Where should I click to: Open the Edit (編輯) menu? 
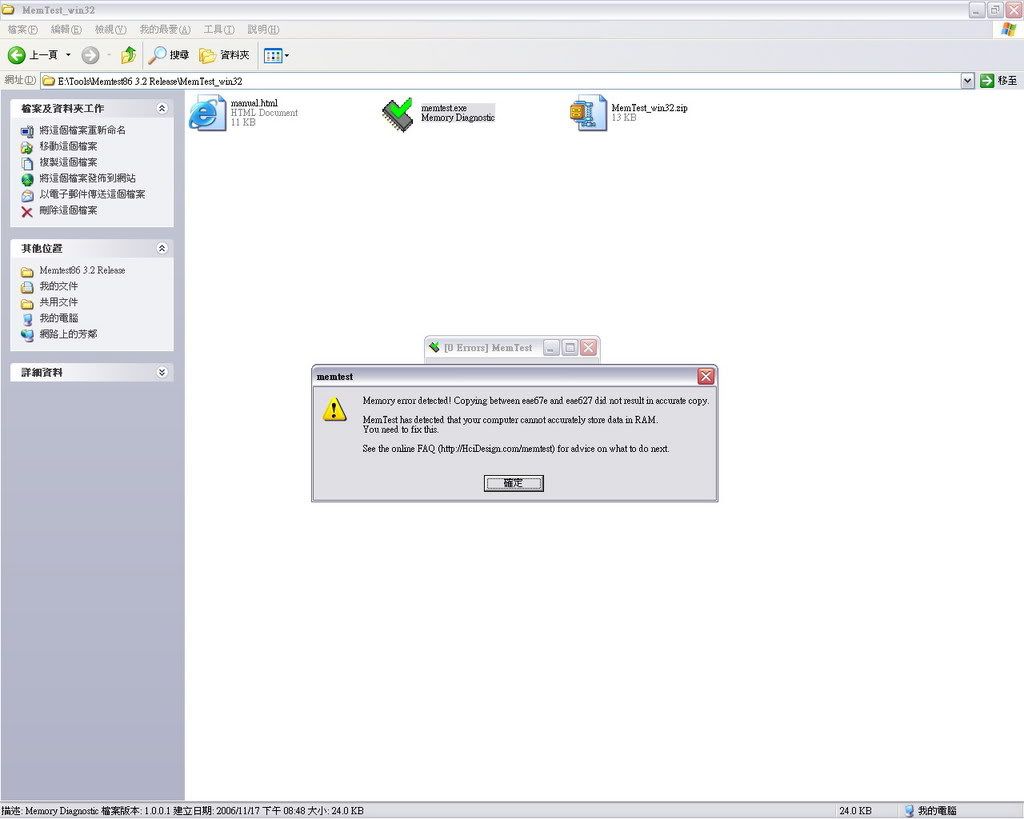coord(67,29)
